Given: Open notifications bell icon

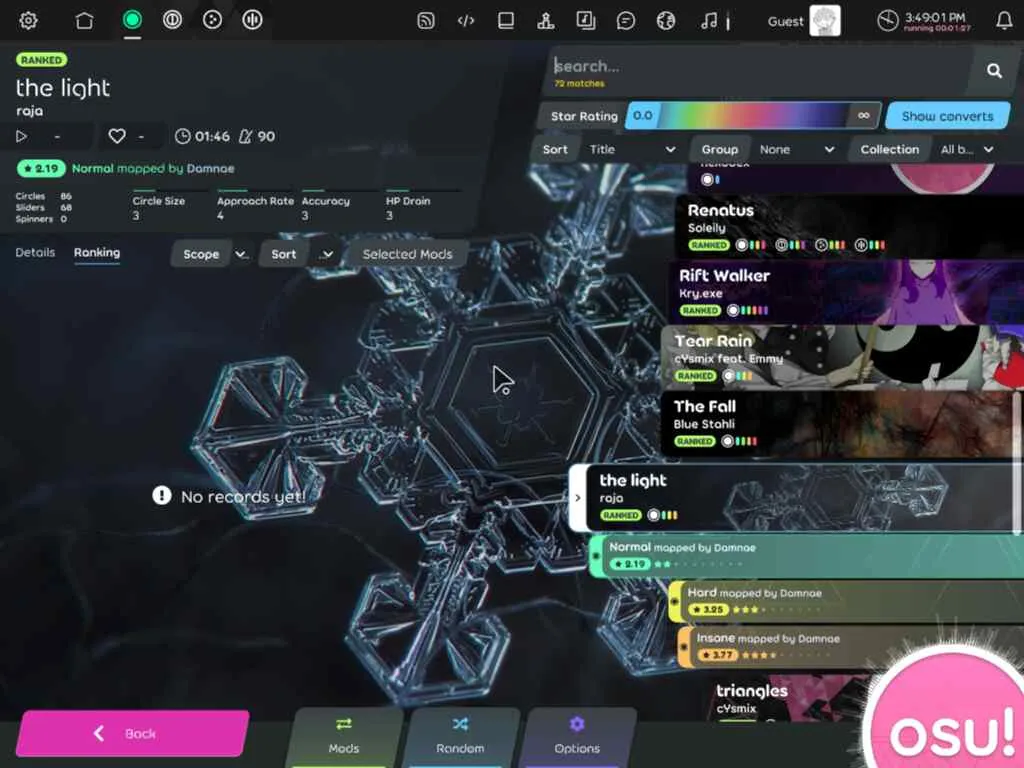Looking at the screenshot, I should 1004,21.
